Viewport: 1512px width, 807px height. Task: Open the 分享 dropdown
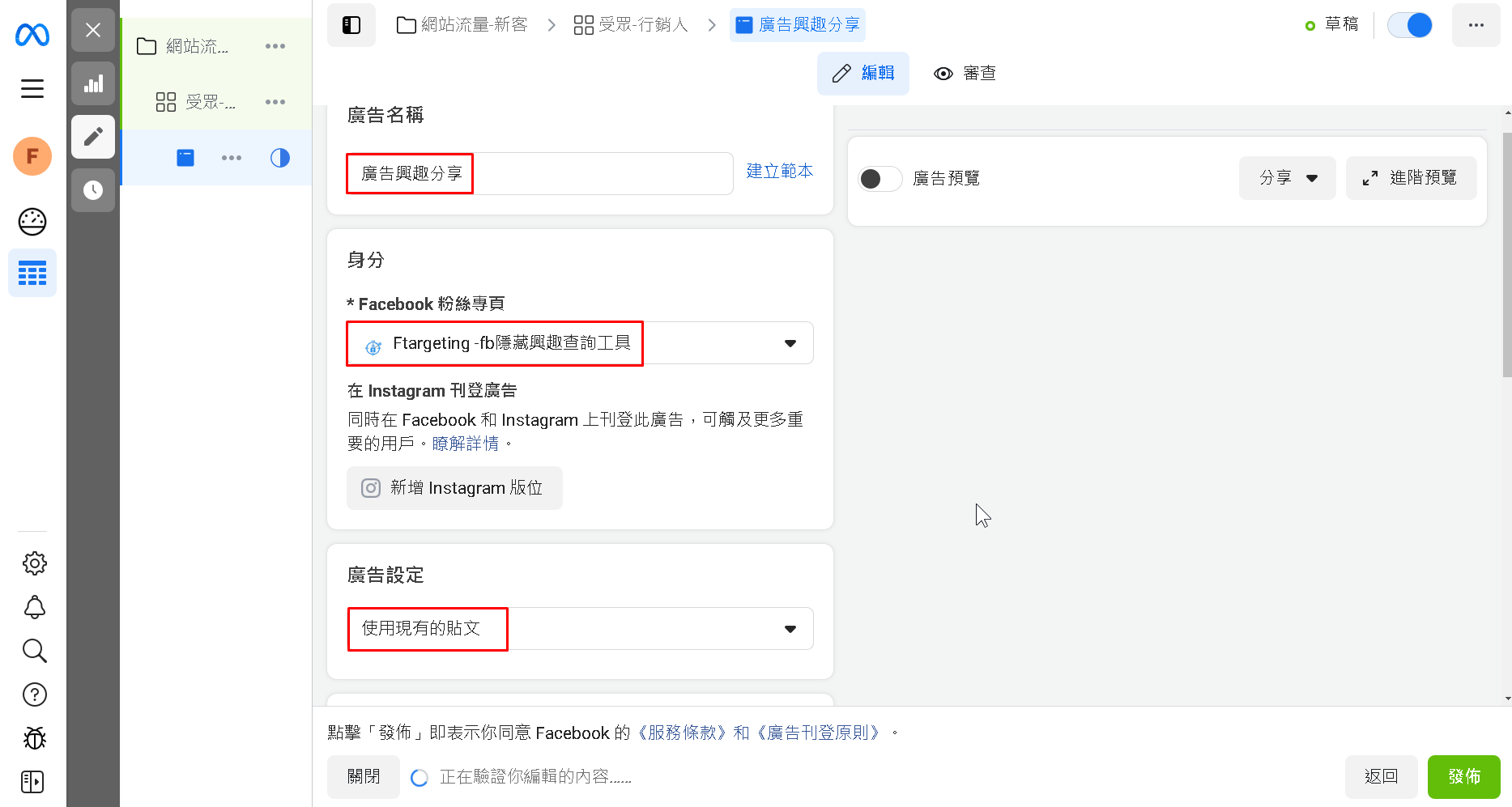point(1288,178)
